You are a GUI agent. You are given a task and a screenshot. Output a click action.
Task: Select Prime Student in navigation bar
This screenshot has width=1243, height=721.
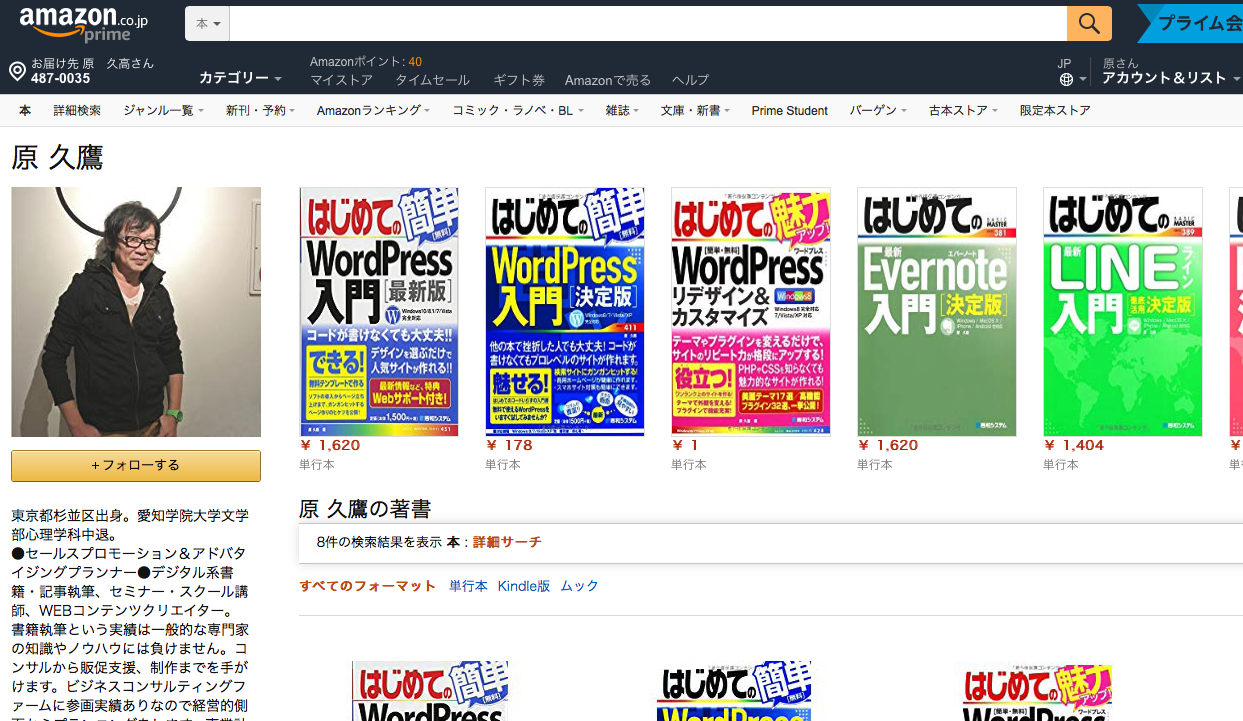pos(789,110)
